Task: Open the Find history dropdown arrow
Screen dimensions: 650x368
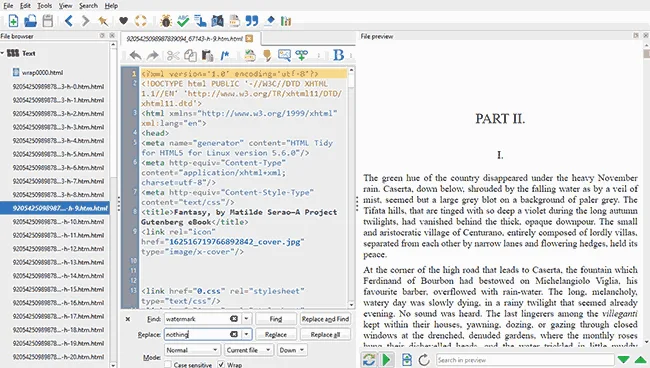Action: (246, 319)
